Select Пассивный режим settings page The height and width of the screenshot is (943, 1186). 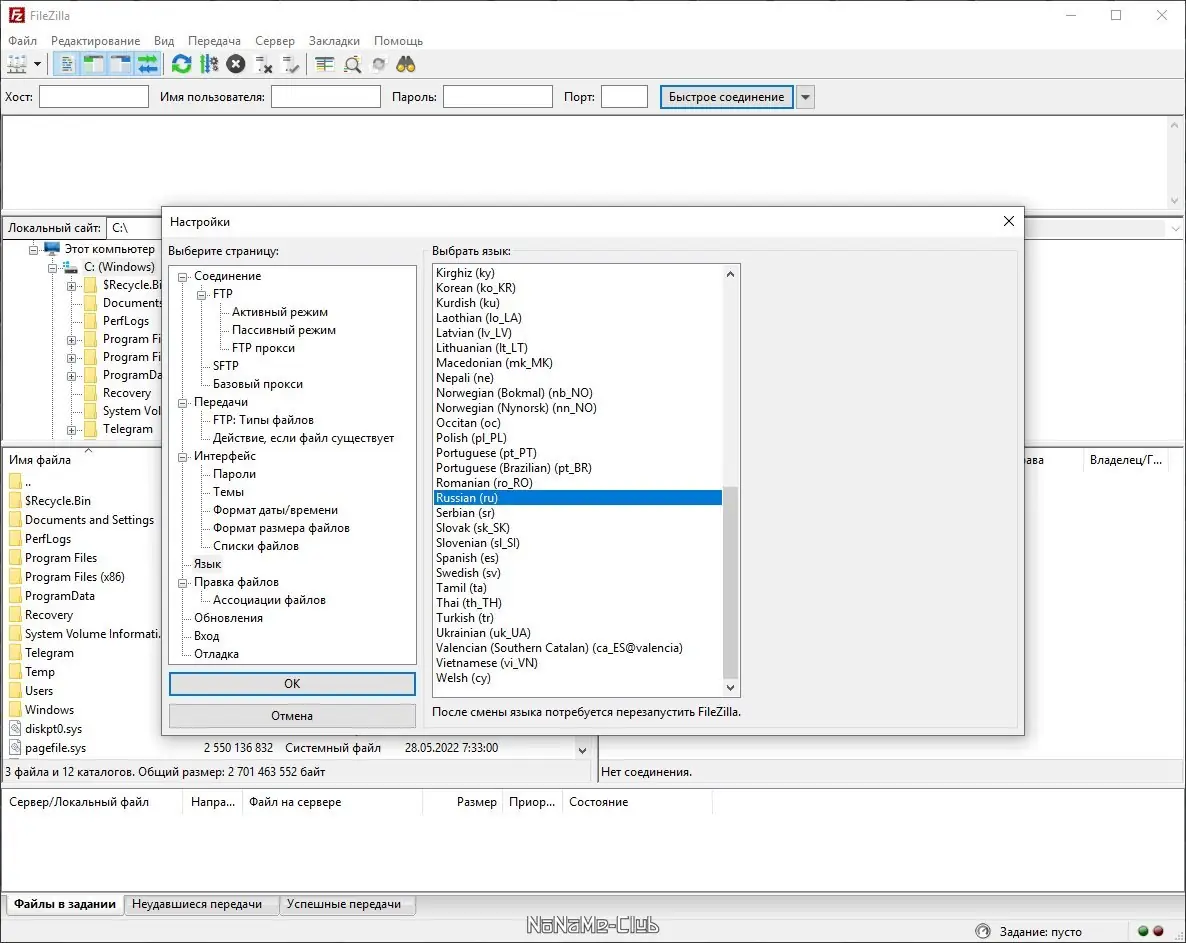click(284, 330)
